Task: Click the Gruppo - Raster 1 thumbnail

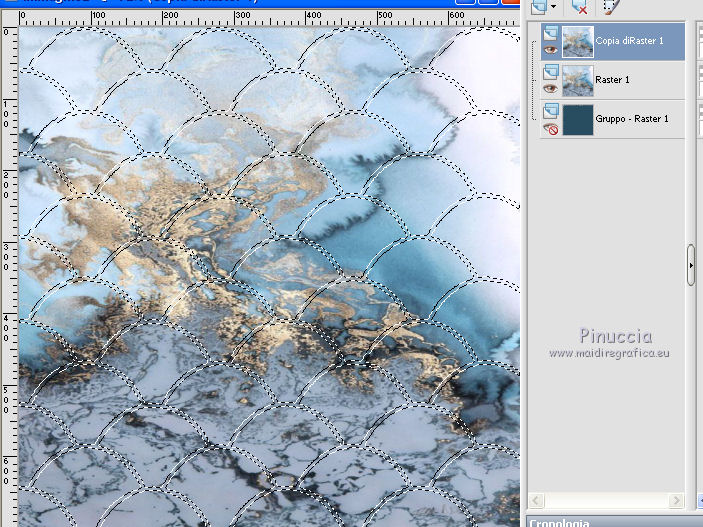Action: coord(578,120)
